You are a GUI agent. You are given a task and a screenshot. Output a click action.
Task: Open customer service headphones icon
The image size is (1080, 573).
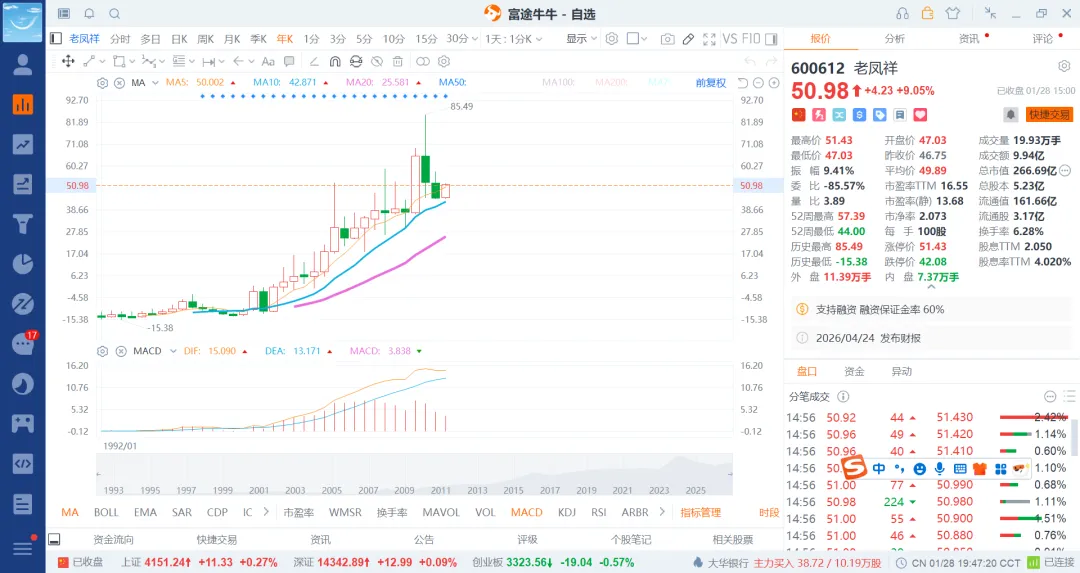tap(902, 14)
